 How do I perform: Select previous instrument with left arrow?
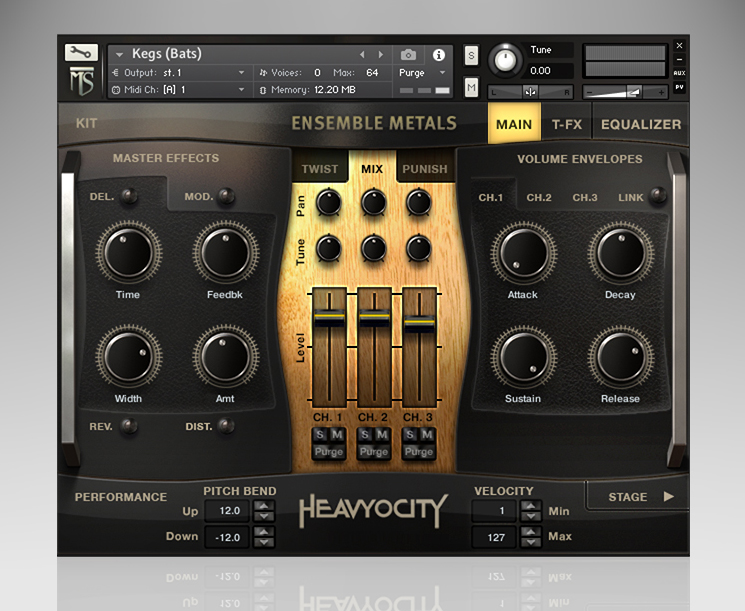[363, 55]
